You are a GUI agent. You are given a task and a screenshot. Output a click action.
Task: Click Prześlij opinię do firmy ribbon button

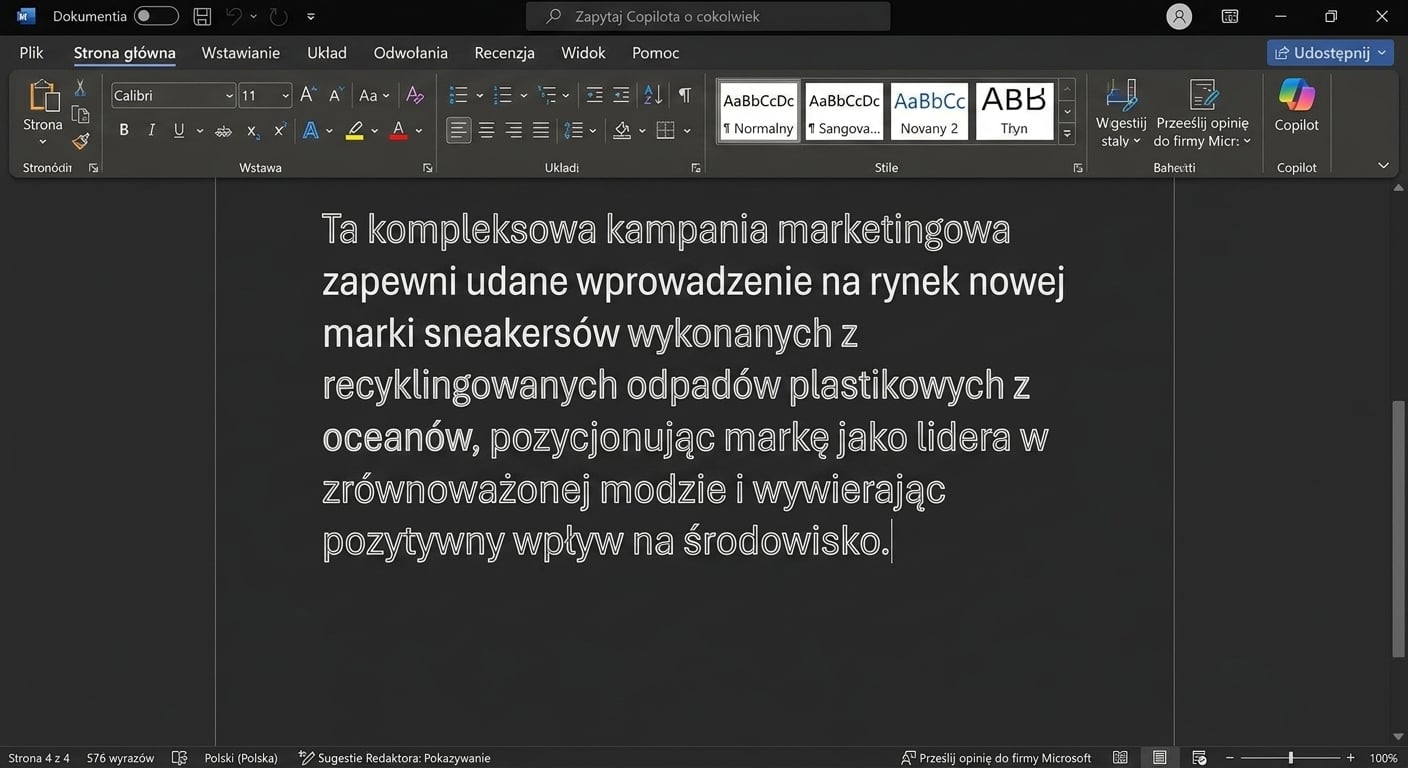pos(1202,112)
